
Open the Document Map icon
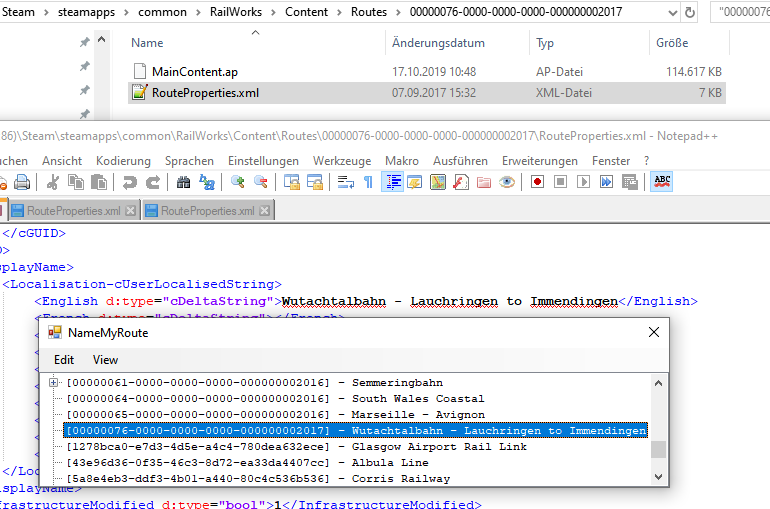[x=438, y=182]
